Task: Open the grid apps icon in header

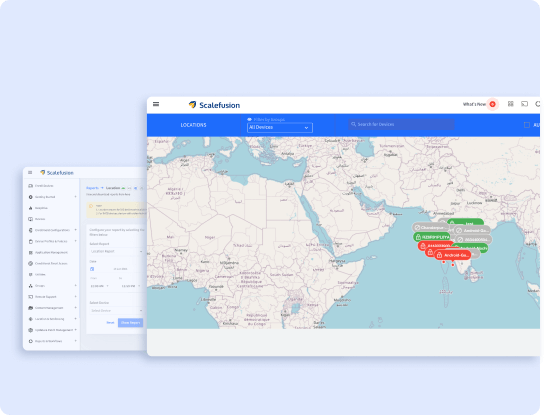Action: 510,104
